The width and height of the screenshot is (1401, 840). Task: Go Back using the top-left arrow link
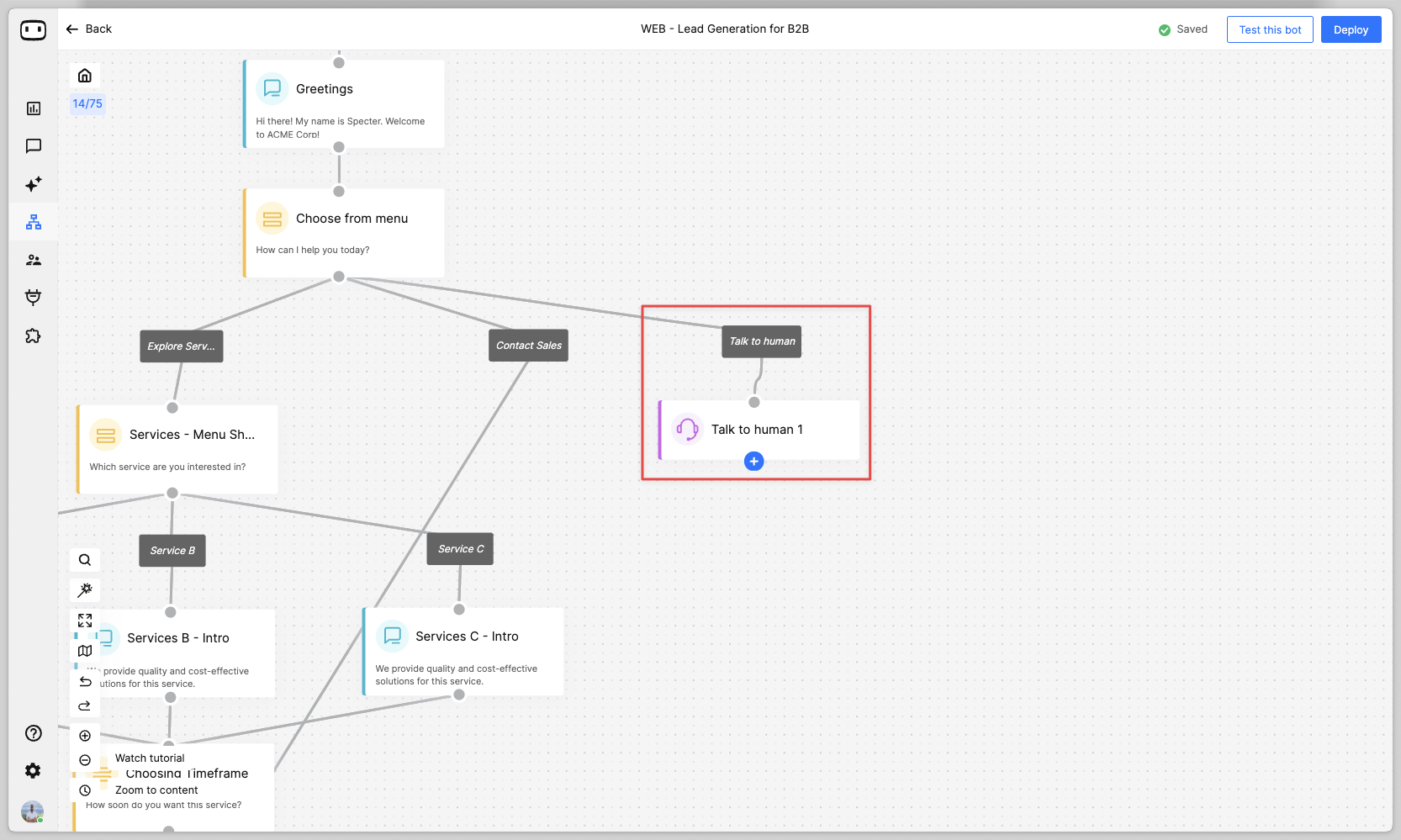[x=88, y=29]
